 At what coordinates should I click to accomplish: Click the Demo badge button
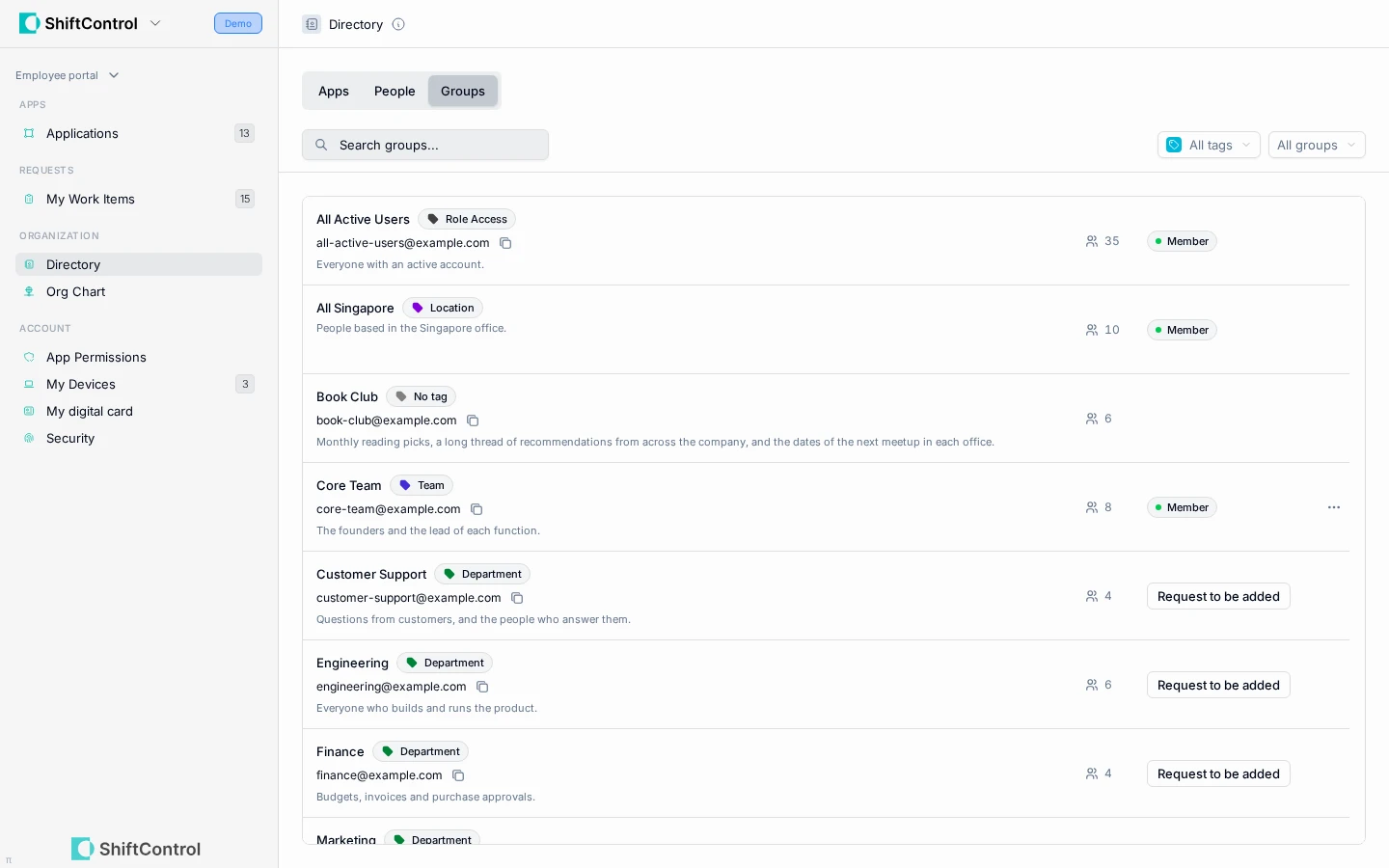[x=238, y=23]
